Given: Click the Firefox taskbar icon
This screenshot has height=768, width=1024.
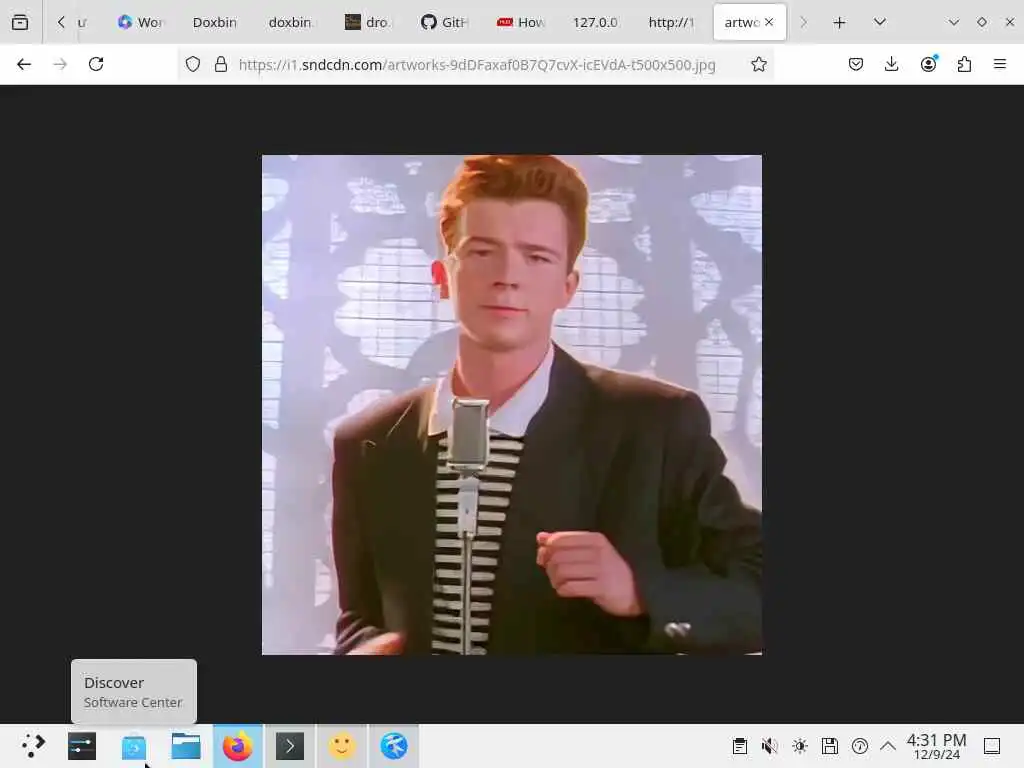Looking at the screenshot, I should [x=238, y=746].
